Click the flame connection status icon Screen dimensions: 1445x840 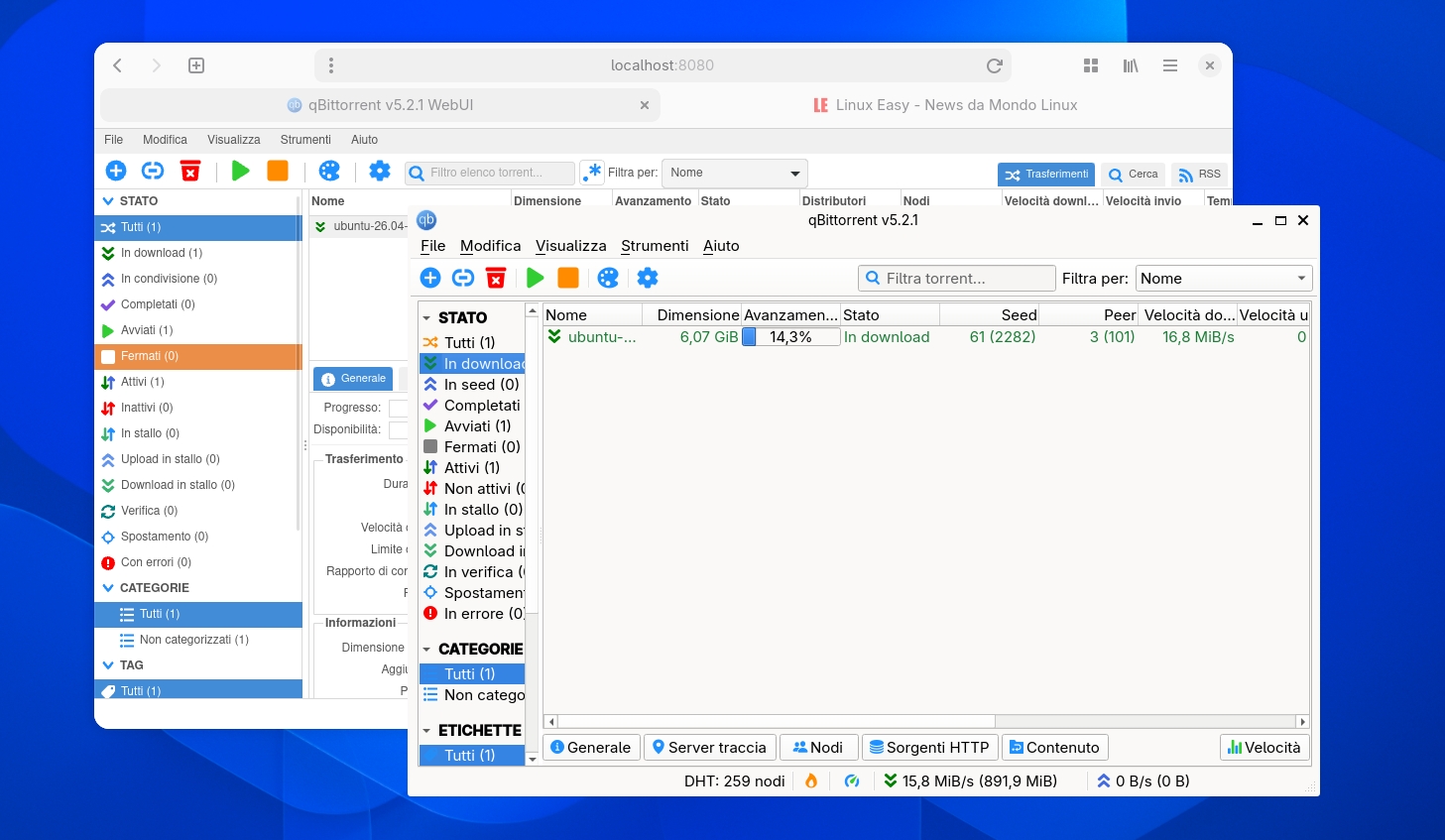click(x=811, y=780)
